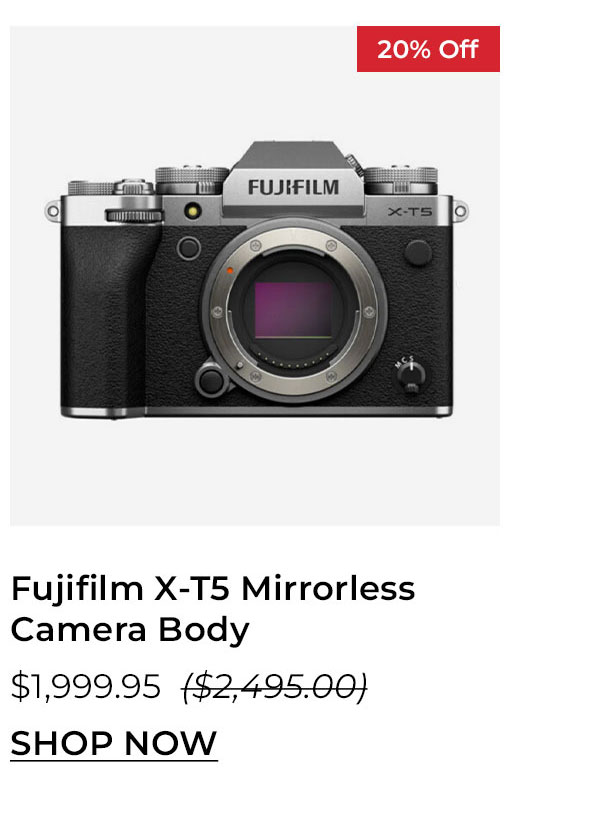This screenshot has width=600, height=836.
Task: Click the red 20% Off badge
Action: click(x=427, y=47)
